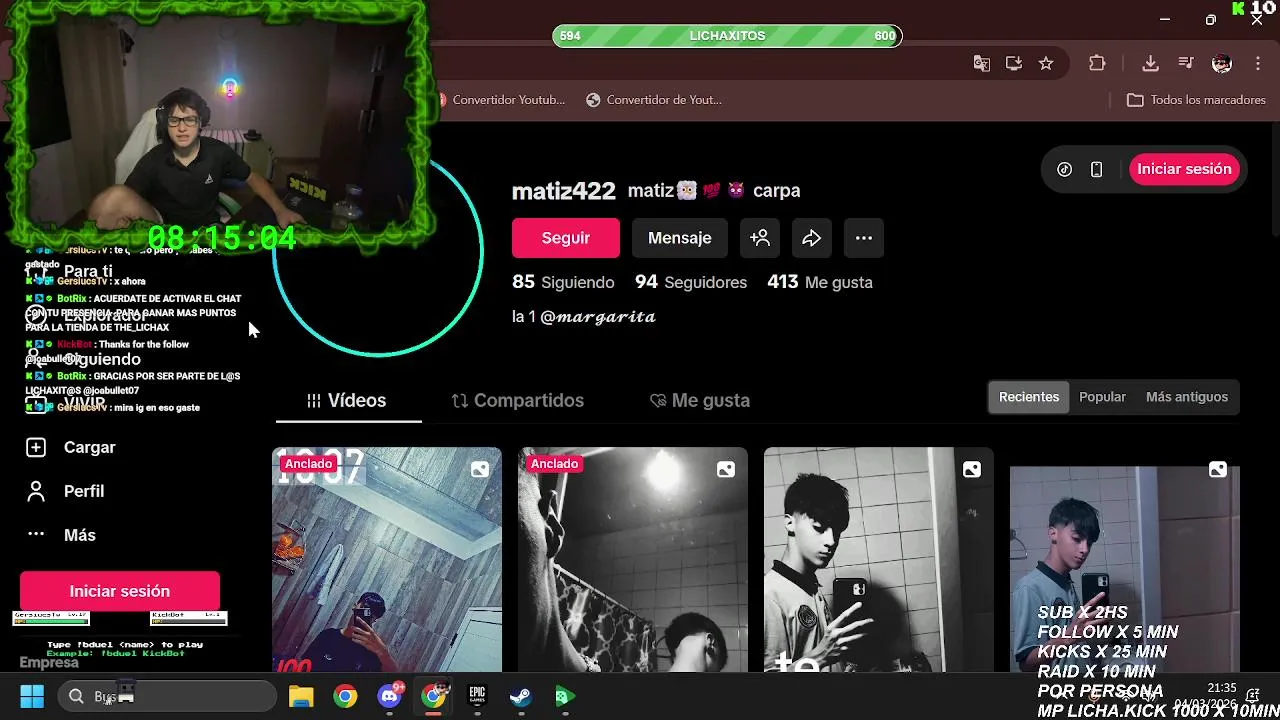Click the Empresa footer link
The image size is (1280, 720).
(x=49, y=662)
